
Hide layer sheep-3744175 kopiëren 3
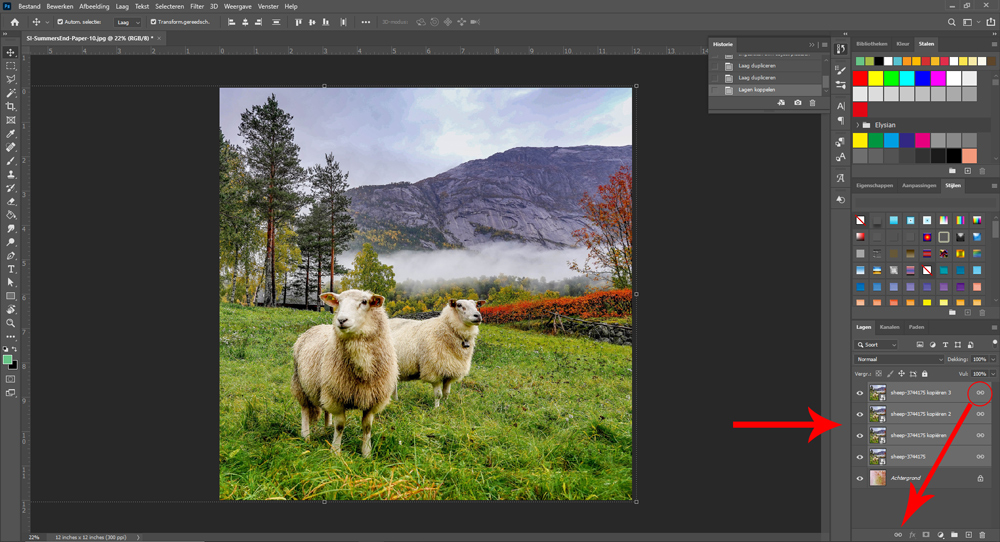860,393
